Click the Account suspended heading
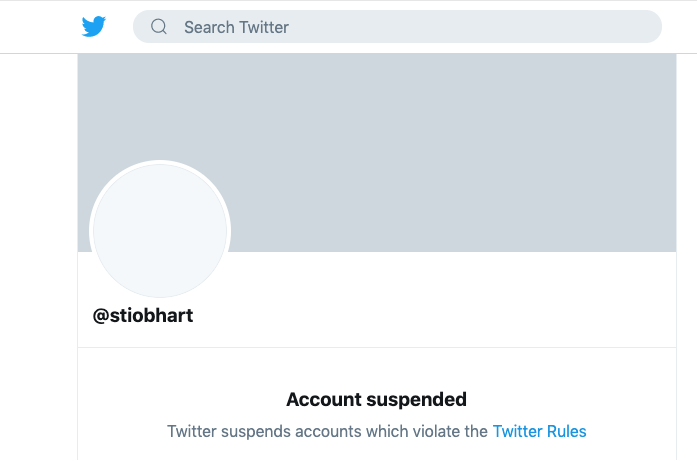Image resolution: width=697 pixels, height=460 pixels. click(377, 399)
